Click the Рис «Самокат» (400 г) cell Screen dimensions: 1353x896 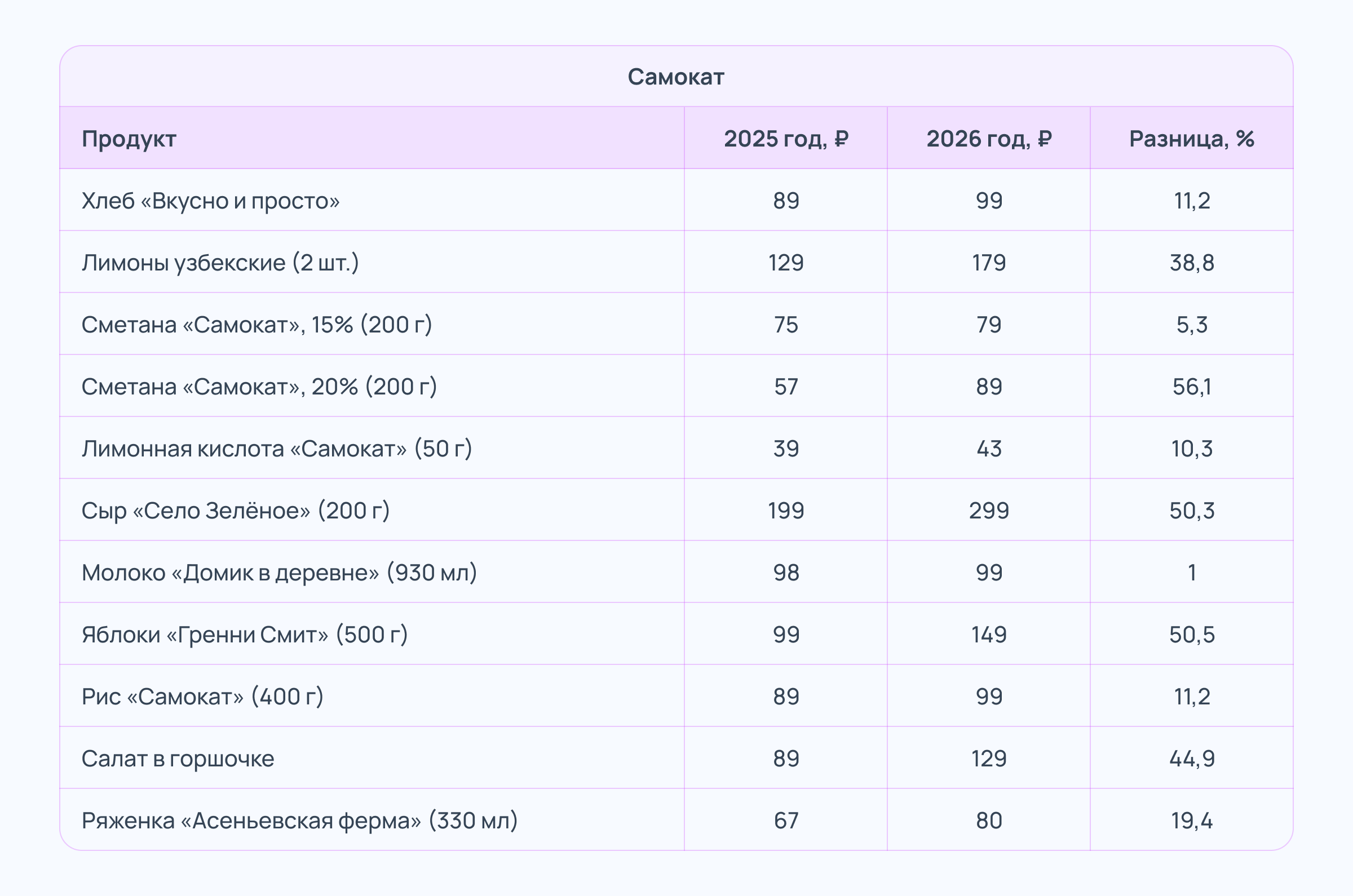click(202, 697)
